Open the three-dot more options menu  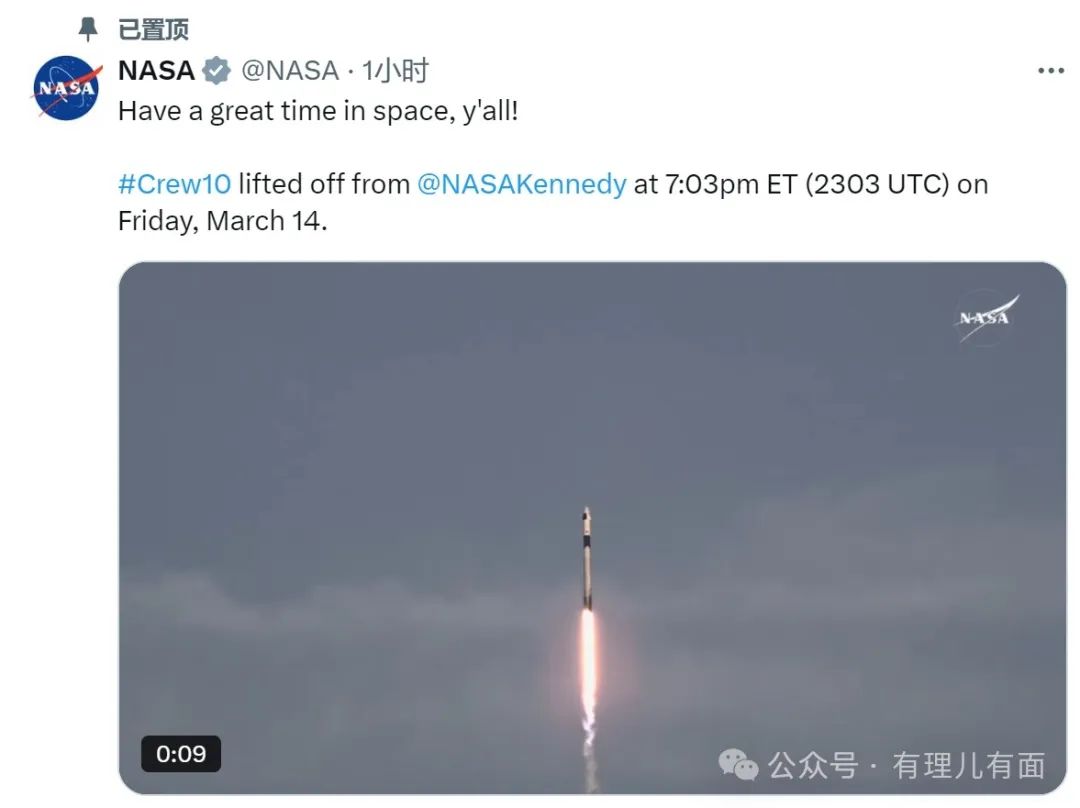click(x=1050, y=70)
